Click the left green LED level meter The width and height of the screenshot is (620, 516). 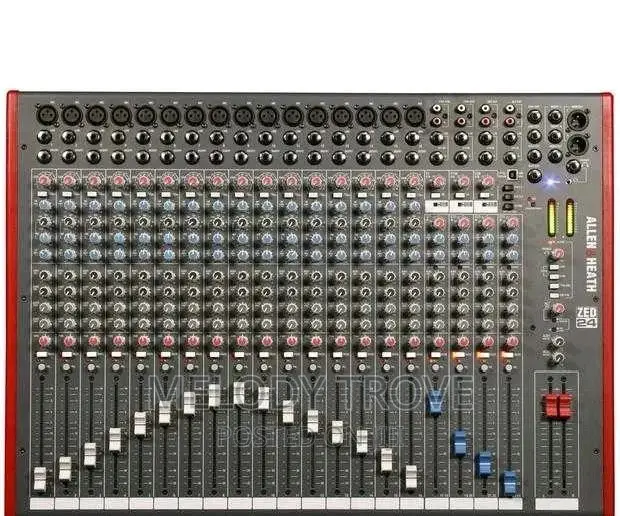click(x=551, y=218)
